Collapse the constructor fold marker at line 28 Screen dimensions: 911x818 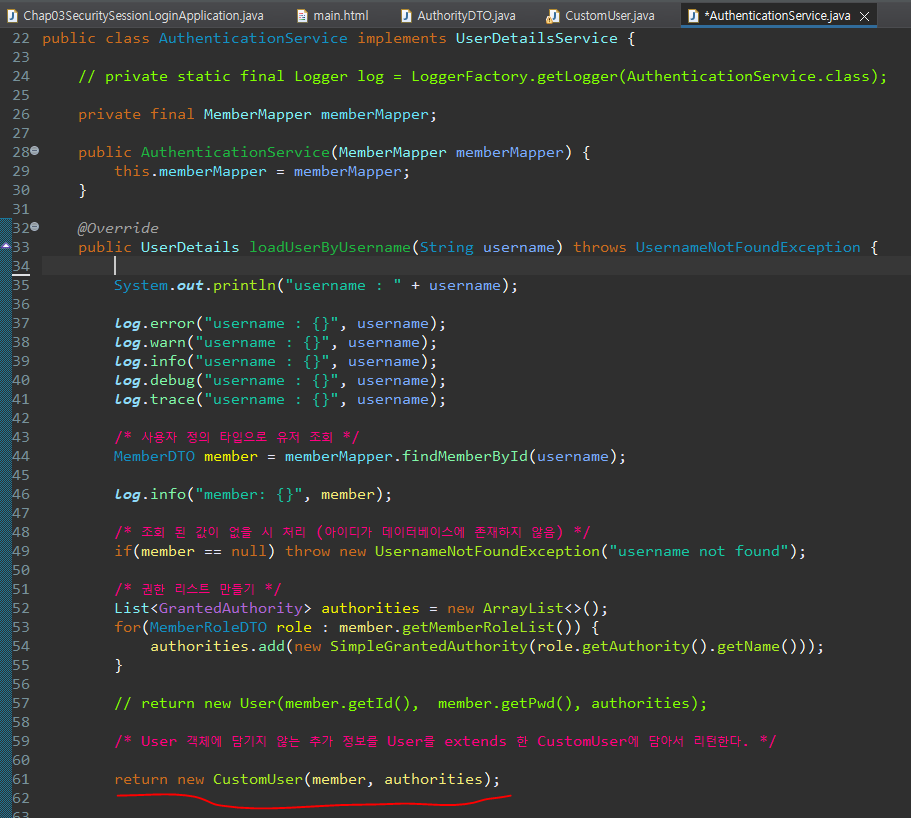coord(35,151)
